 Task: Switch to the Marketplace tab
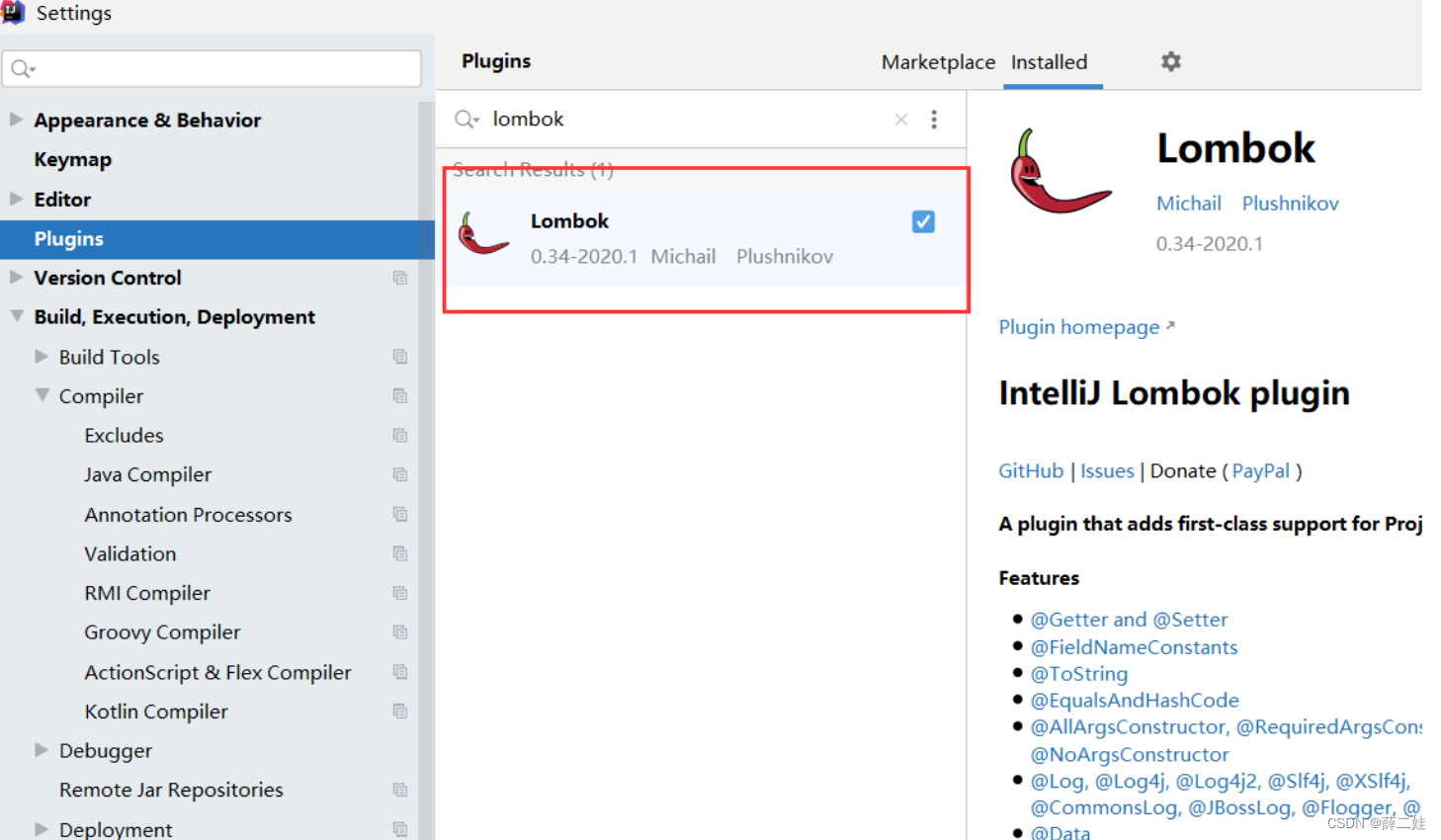click(938, 62)
